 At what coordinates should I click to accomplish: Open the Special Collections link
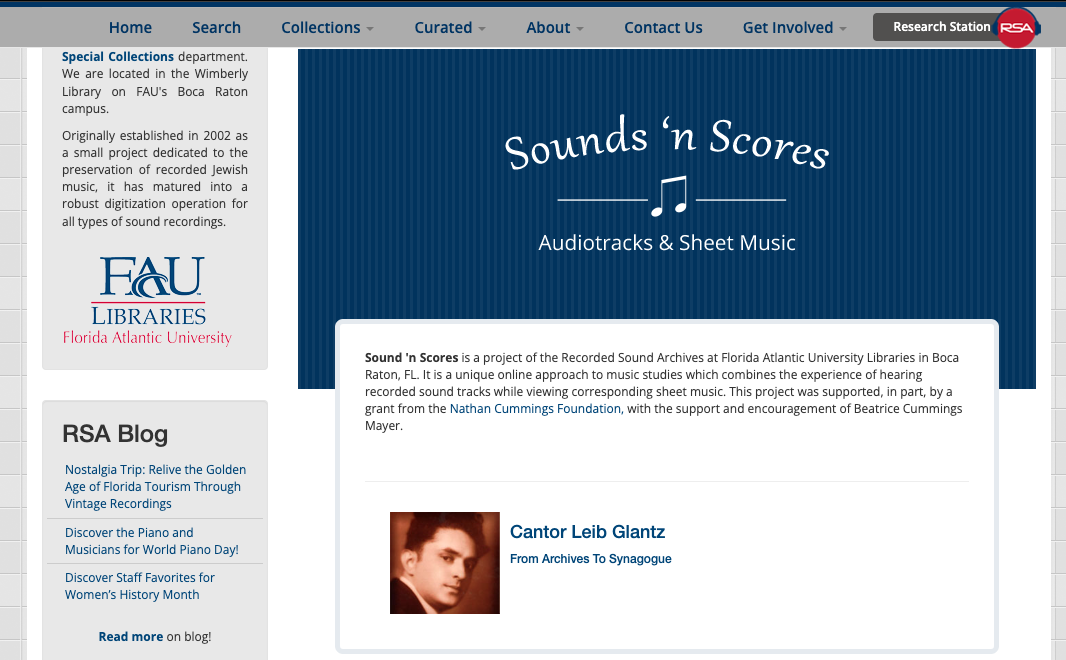(118, 57)
